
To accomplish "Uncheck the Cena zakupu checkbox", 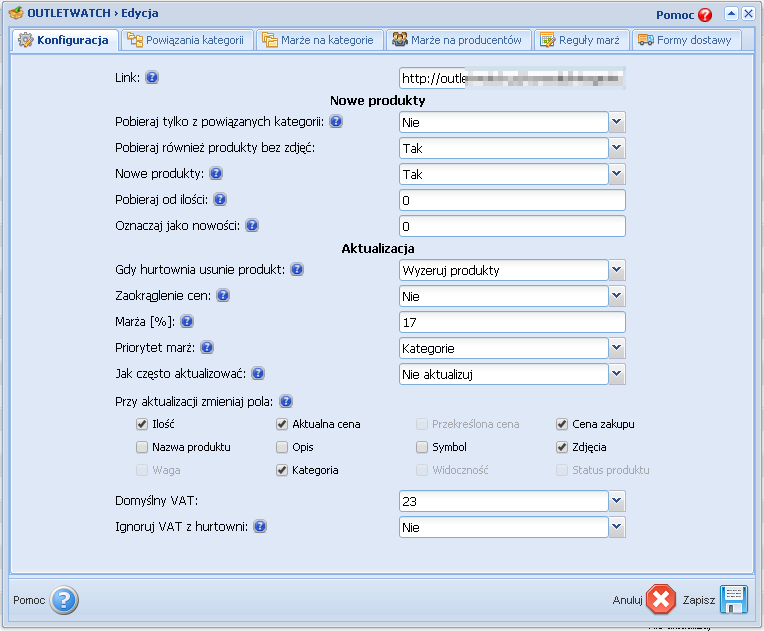I will click(x=562, y=424).
